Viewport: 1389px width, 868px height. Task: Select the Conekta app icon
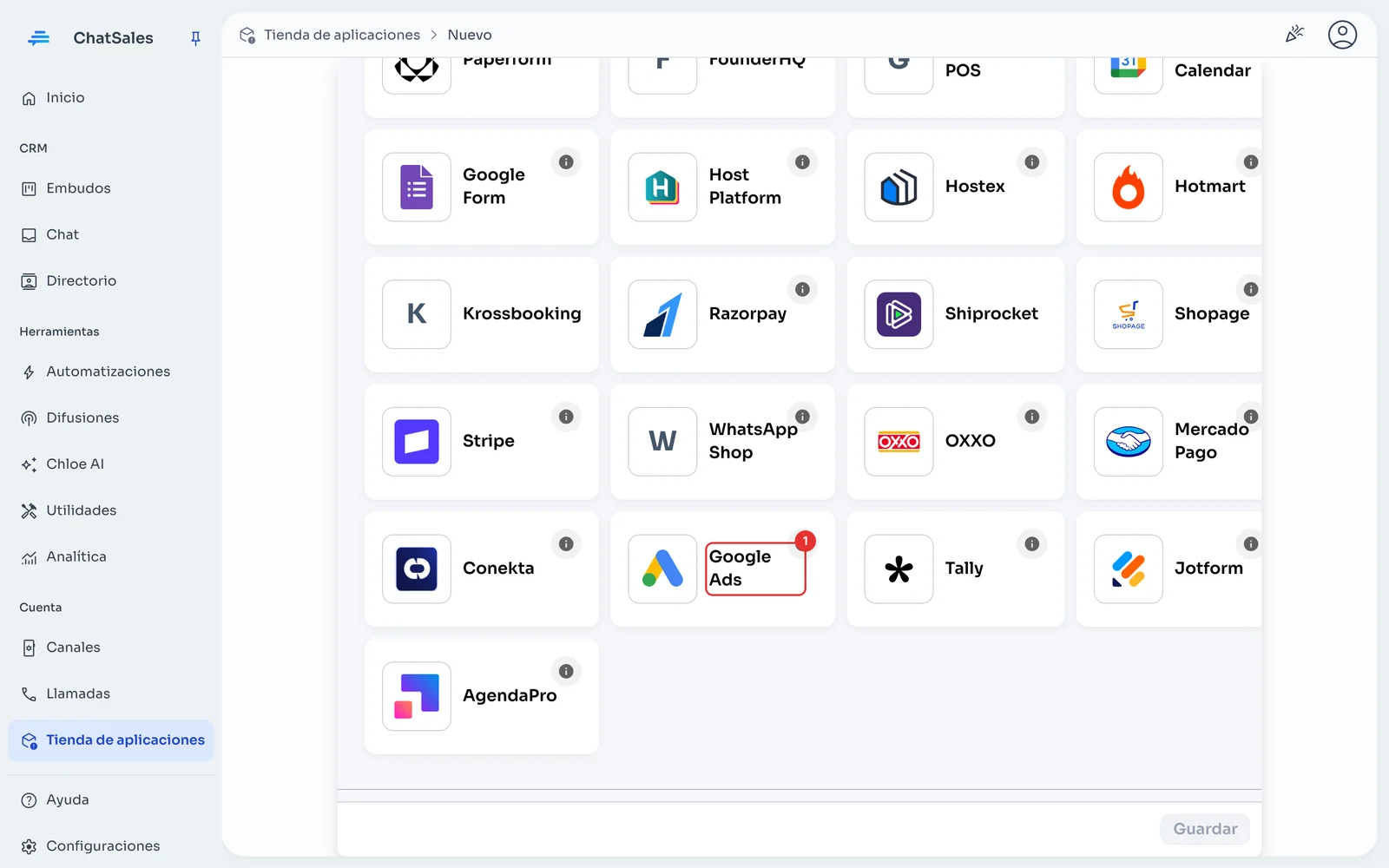pos(417,569)
